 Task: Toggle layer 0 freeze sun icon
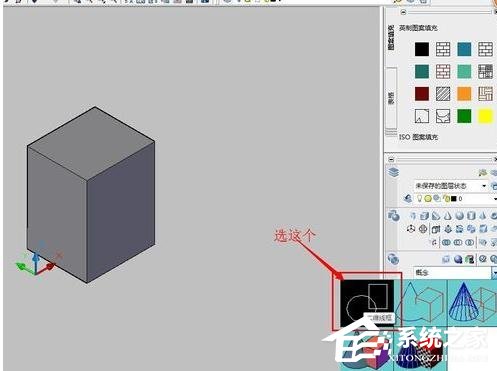428,199
